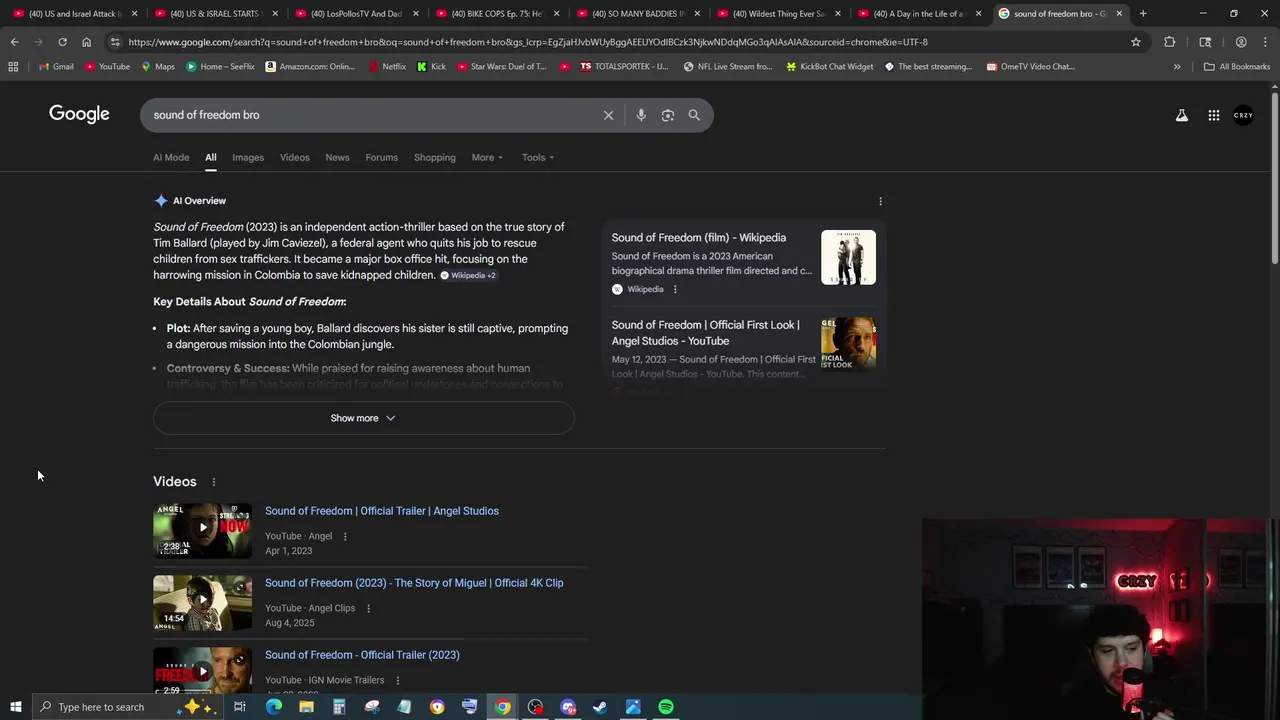Viewport: 1280px width, 720px height.
Task: Bookmark this page with the star icon
Action: (1136, 42)
